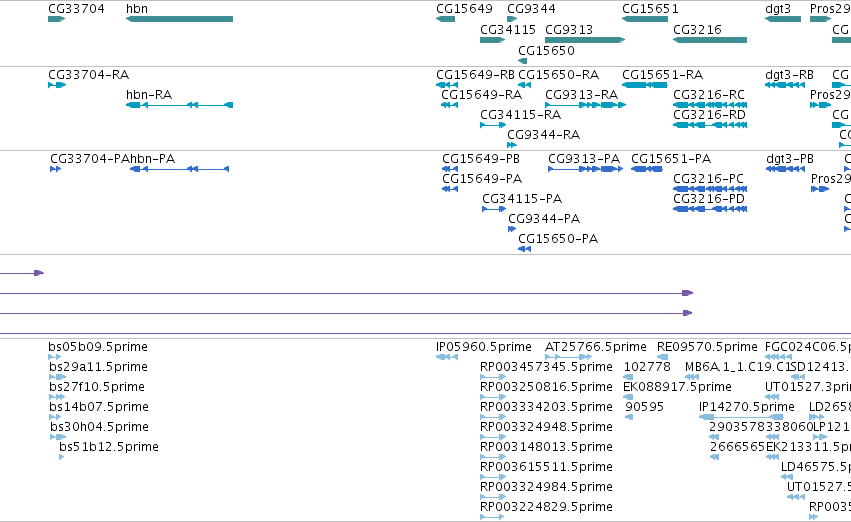
Task: Select the bs27f10.5prime EST label
Action: click(97, 387)
